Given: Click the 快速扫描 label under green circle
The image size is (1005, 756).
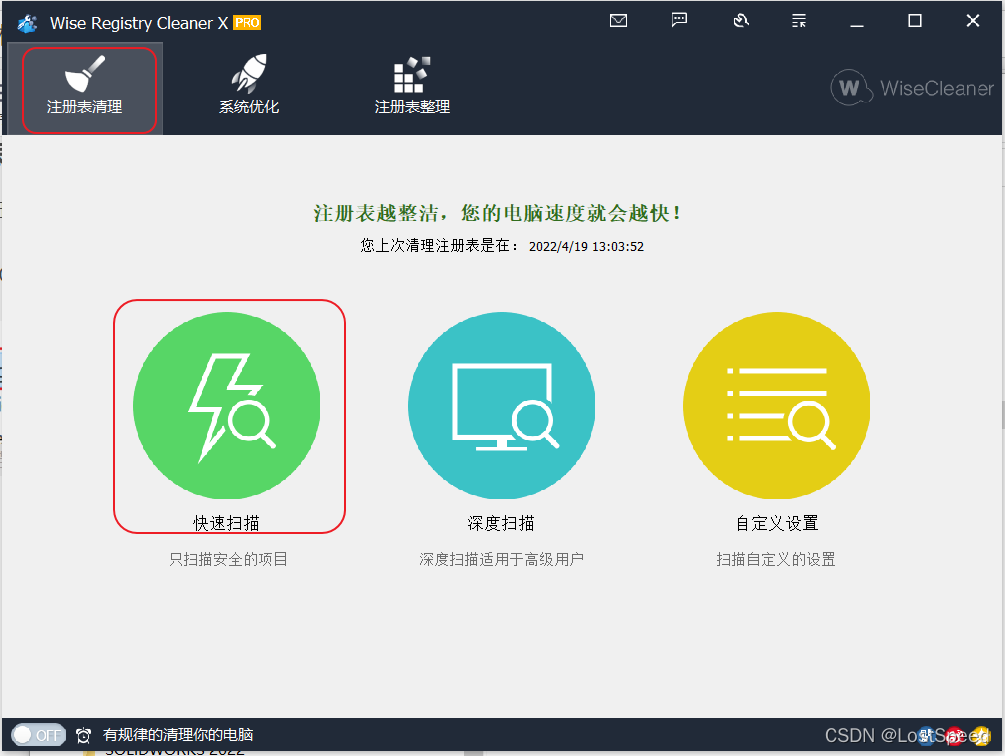Looking at the screenshot, I should coord(228,523).
